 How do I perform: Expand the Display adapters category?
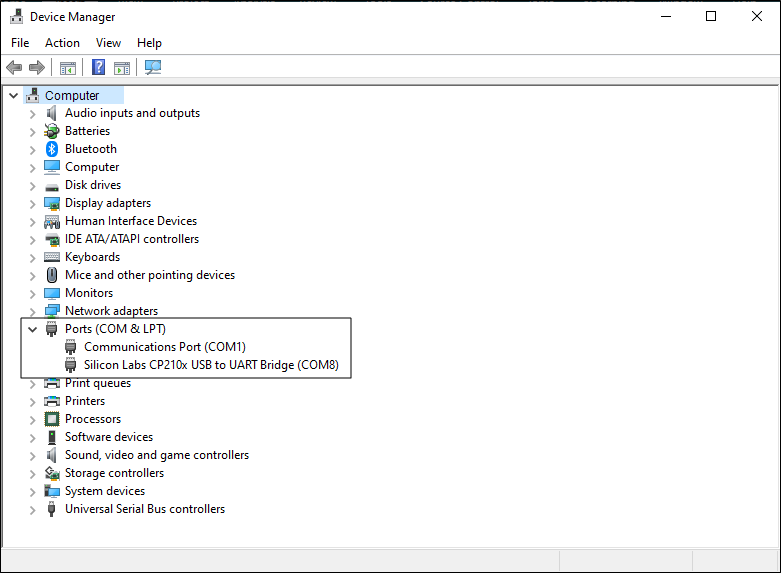click(x=33, y=204)
